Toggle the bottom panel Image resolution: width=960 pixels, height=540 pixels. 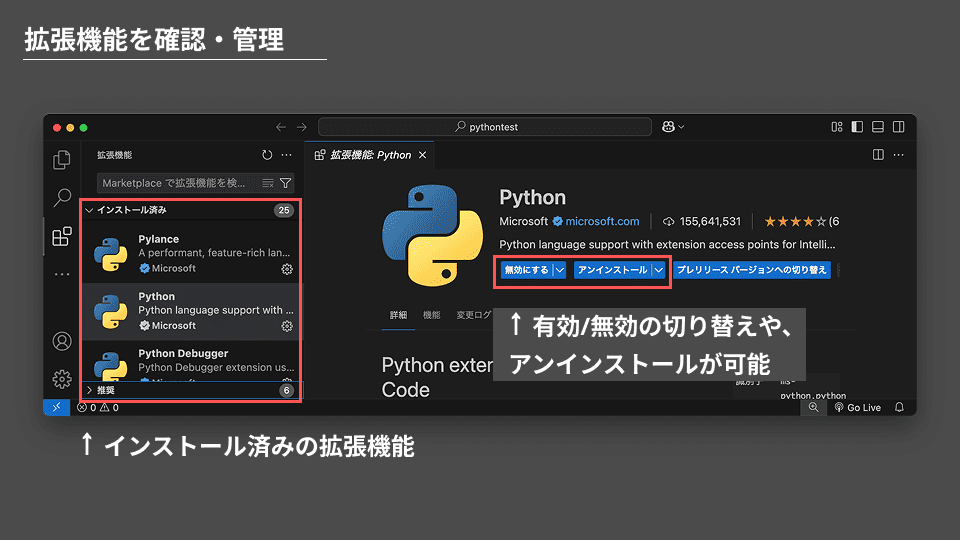click(878, 127)
